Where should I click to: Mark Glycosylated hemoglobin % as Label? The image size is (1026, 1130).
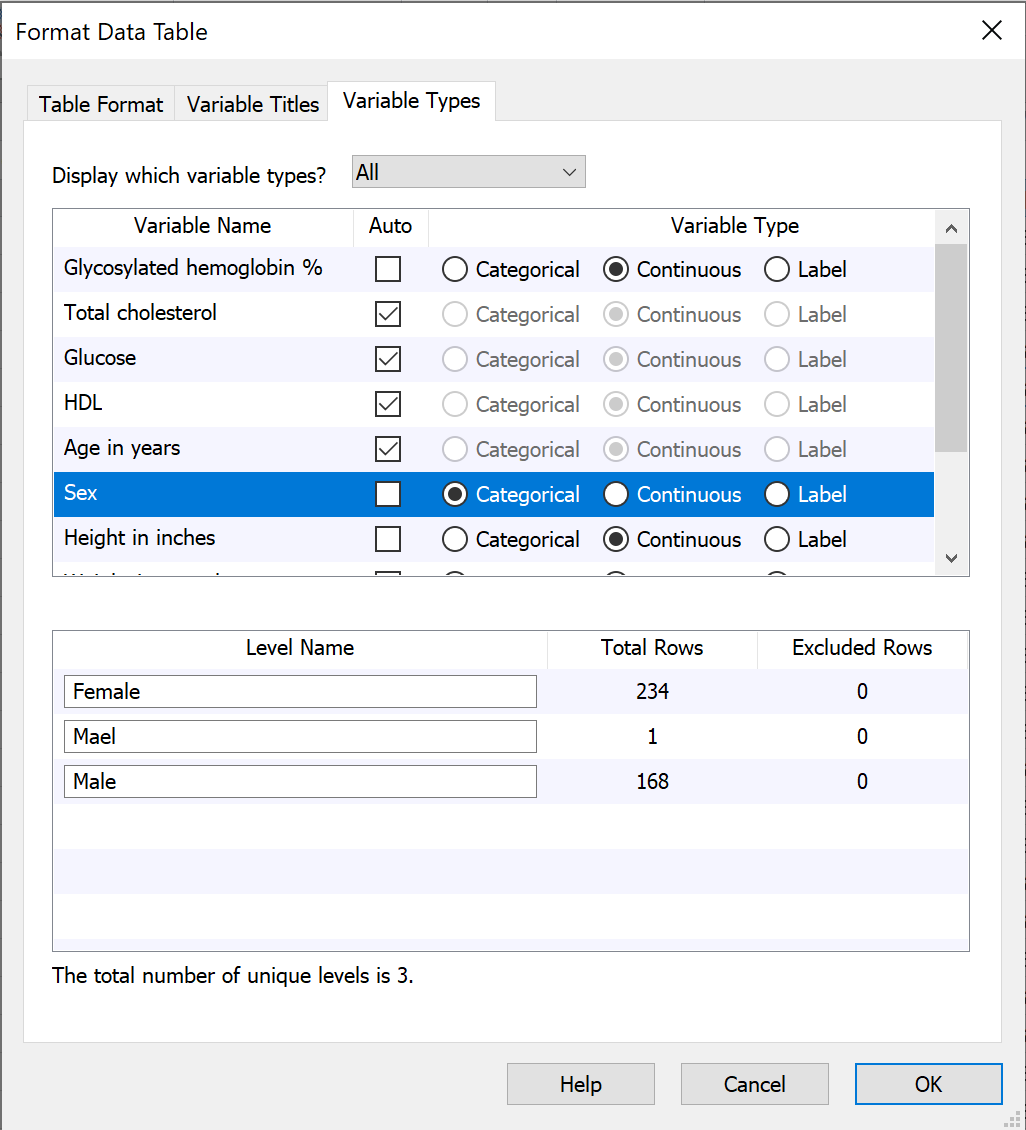point(777,269)
